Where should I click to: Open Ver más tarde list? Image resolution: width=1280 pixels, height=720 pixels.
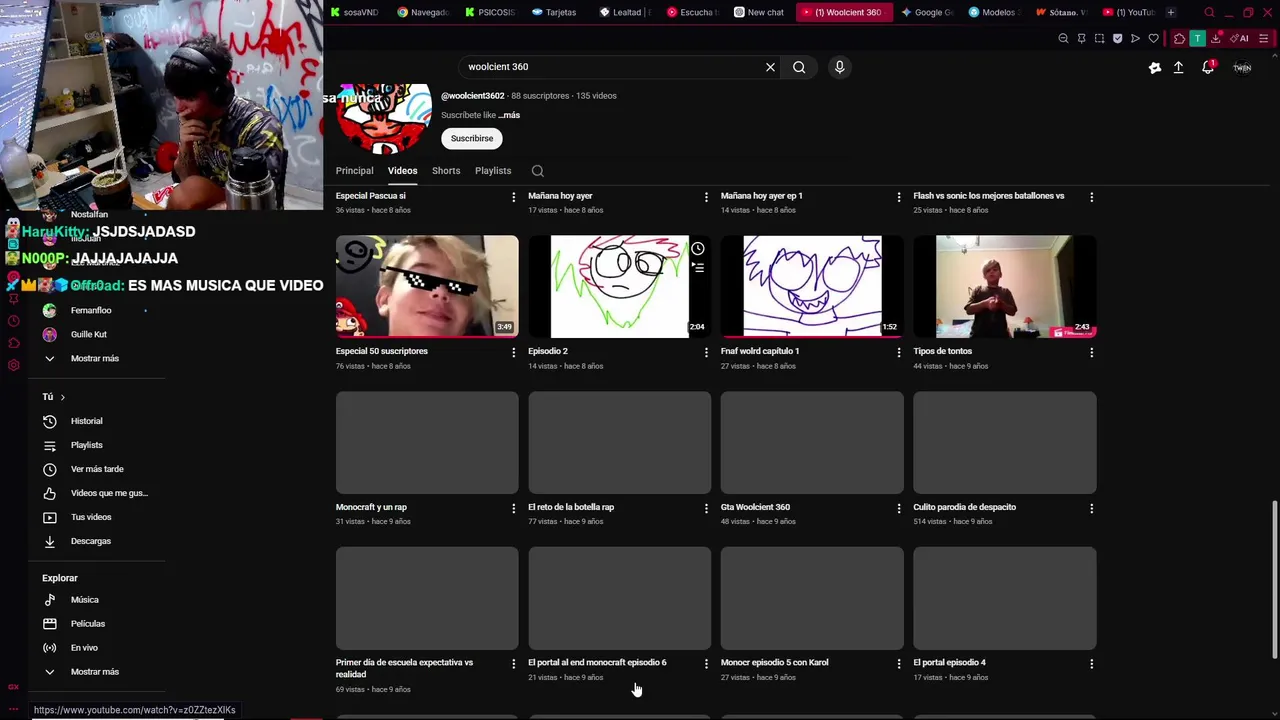(98, 469)
